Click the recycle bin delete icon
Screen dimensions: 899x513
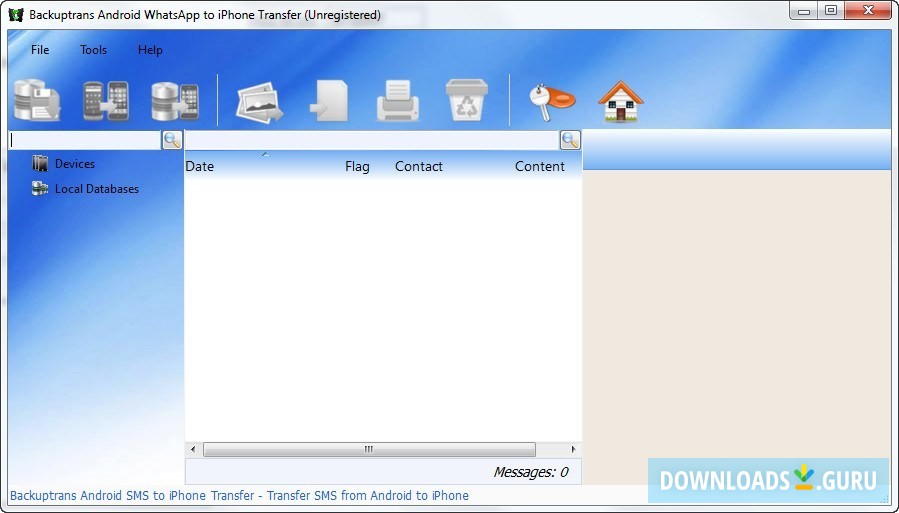pyautogui.click(x=467, y=100)
